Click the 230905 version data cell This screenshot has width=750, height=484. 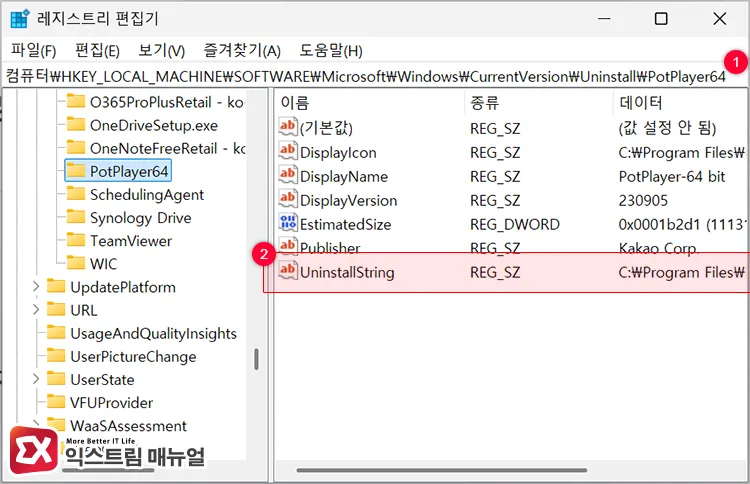tap(643, 200)
